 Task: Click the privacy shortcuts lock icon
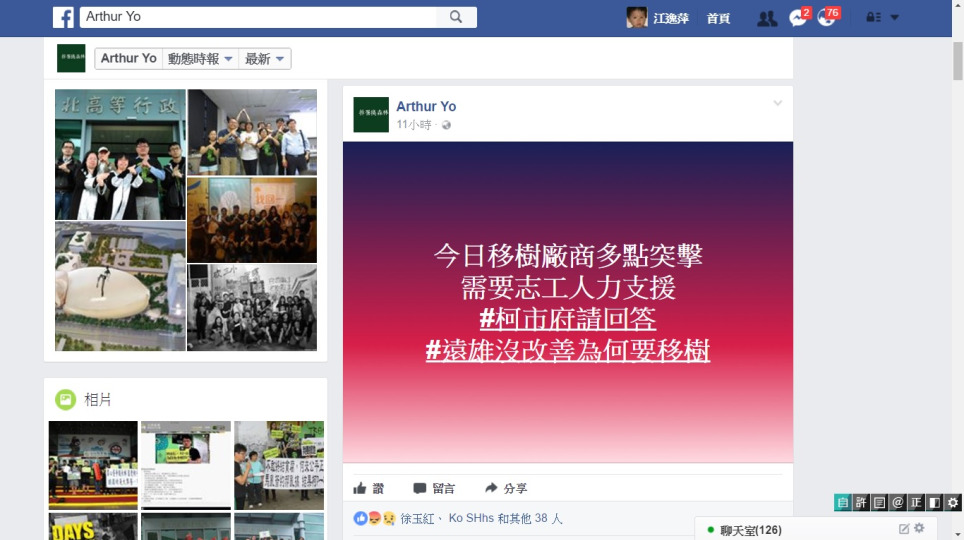[873, 18]
